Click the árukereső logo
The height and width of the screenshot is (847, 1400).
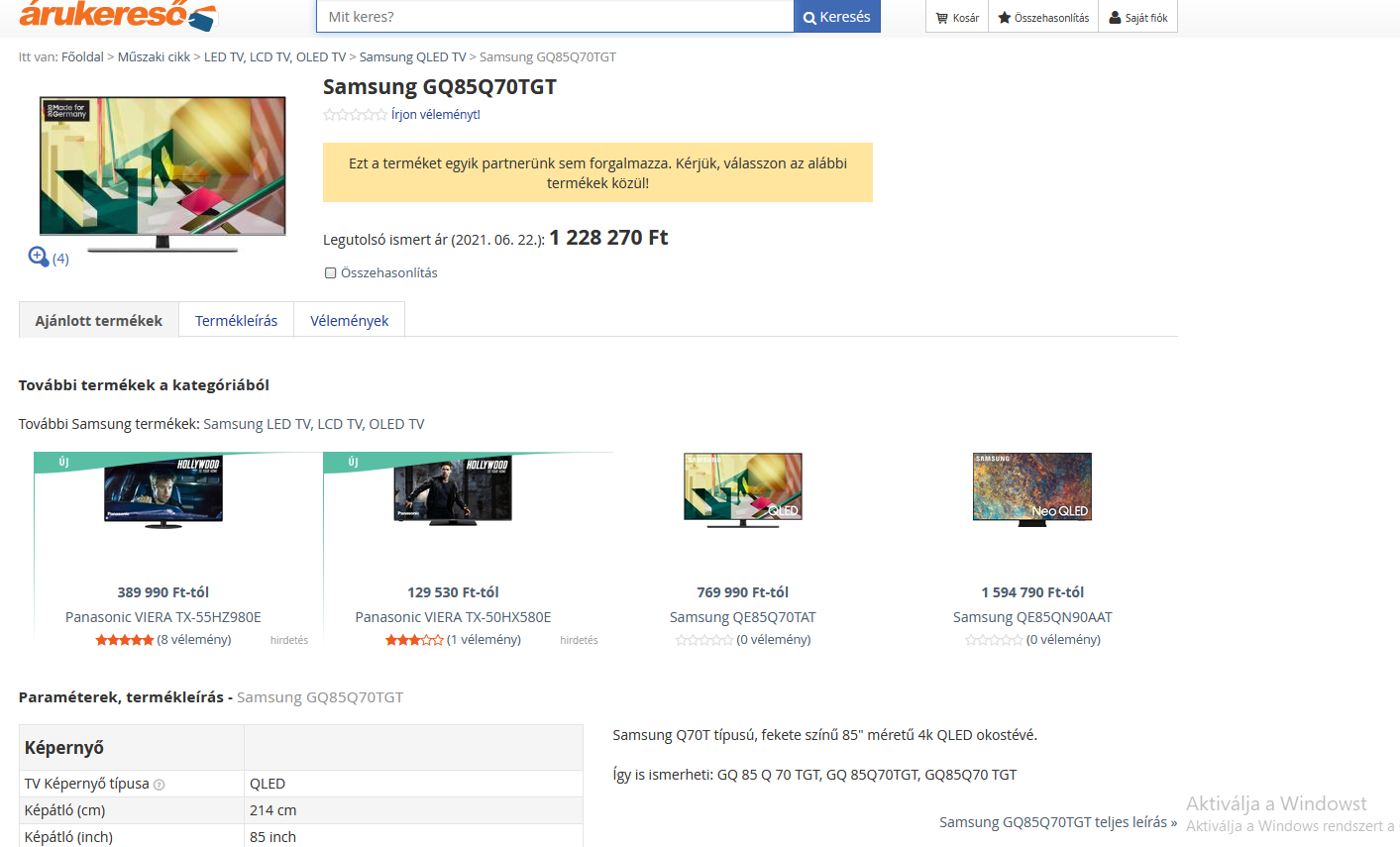tap(117, 15)
